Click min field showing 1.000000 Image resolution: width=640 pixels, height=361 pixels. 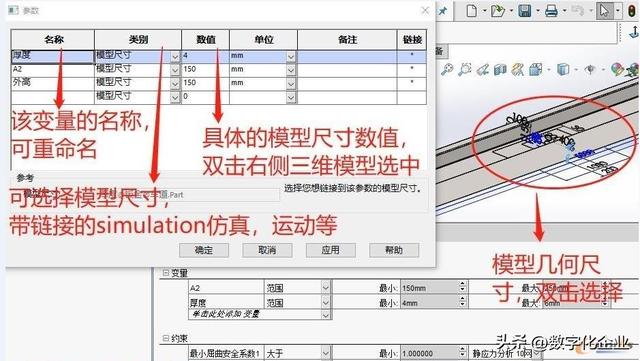tap(429, 353)
